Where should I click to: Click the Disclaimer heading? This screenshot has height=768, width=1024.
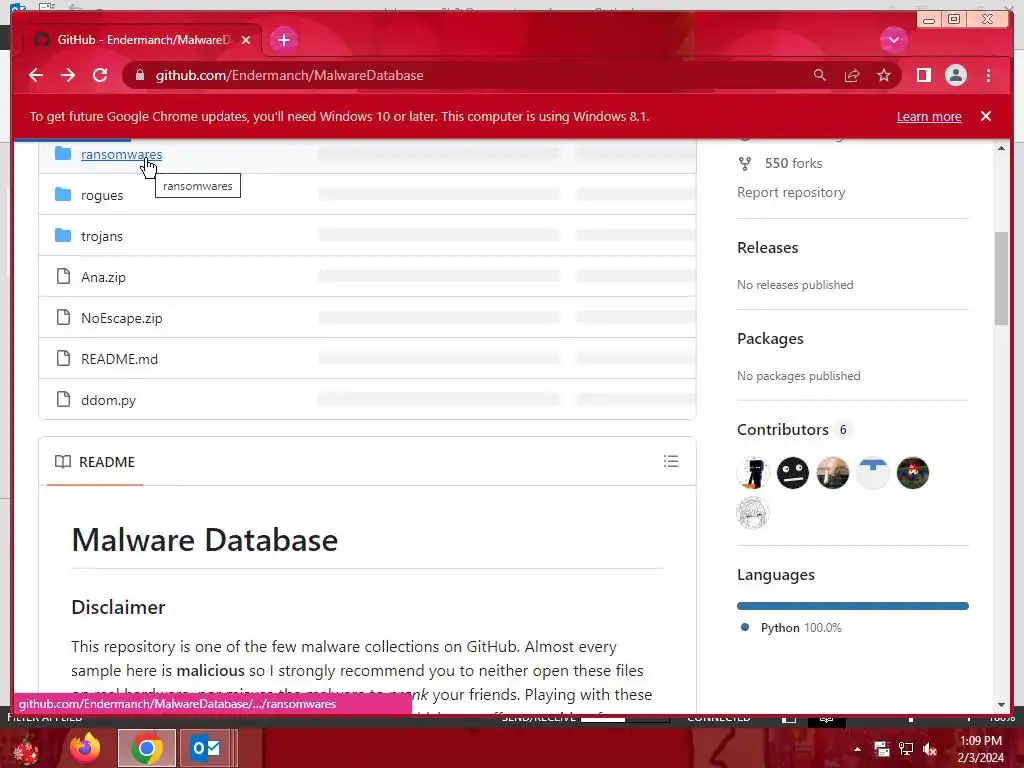point(118,607)
